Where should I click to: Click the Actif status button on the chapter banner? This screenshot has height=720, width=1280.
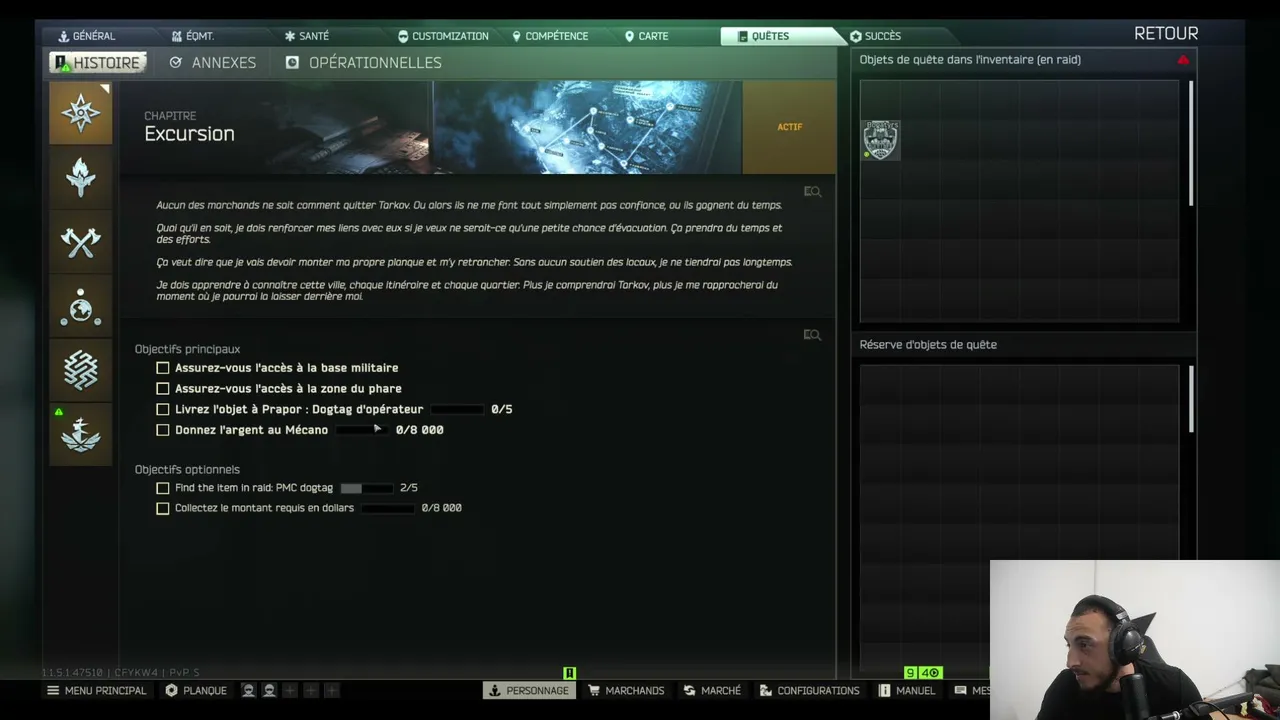click(790, 127)
